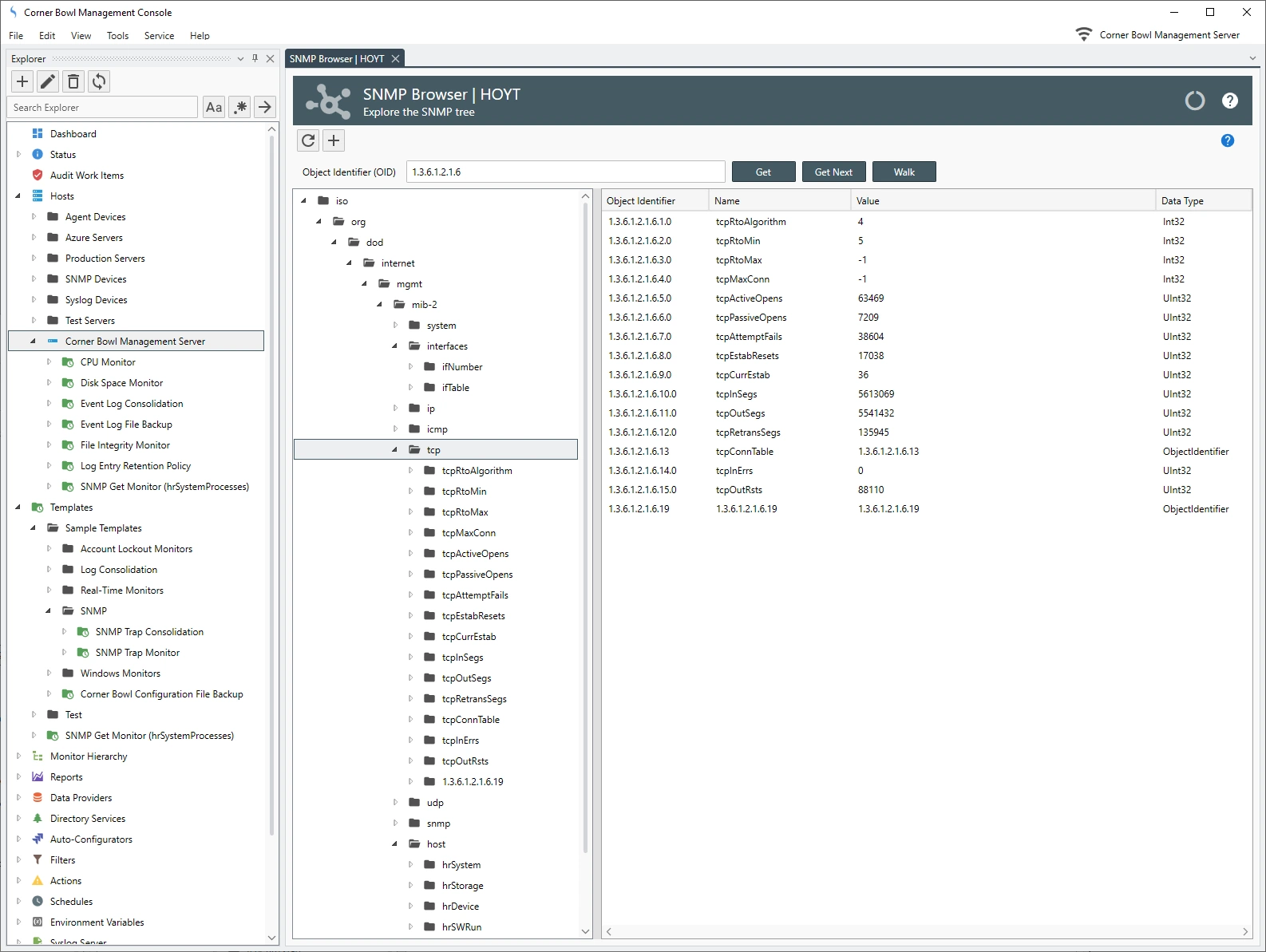Viewport: 1266px width, 952px height.
Task: Click the Refresh icon in Explorer toolbar
Action: point(99,81)
